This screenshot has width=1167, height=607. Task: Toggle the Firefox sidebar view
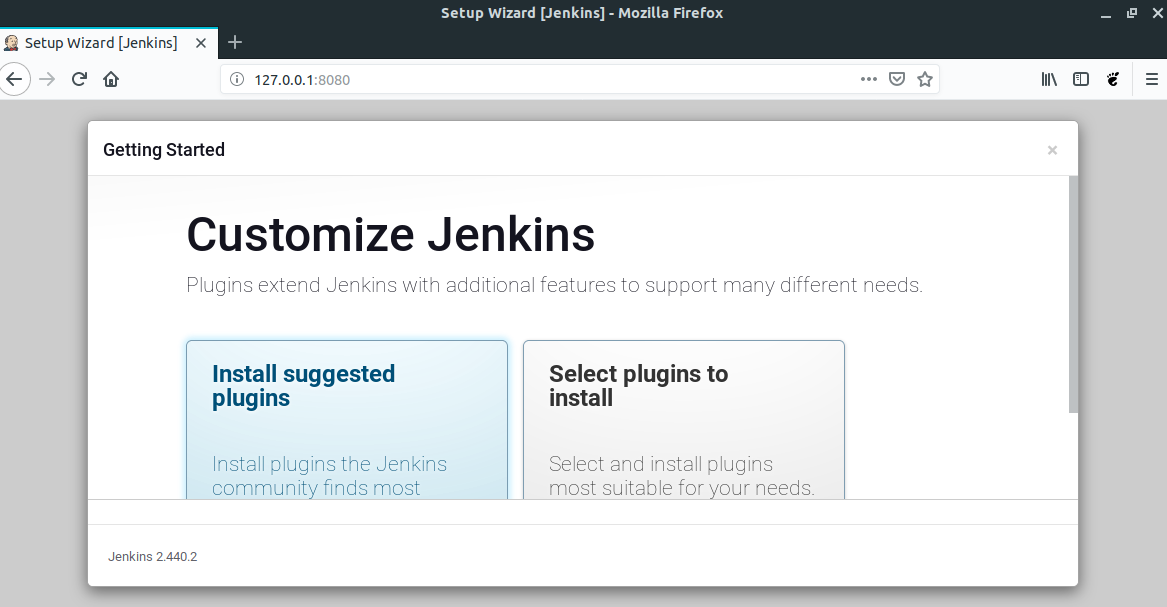[1081, 79]
